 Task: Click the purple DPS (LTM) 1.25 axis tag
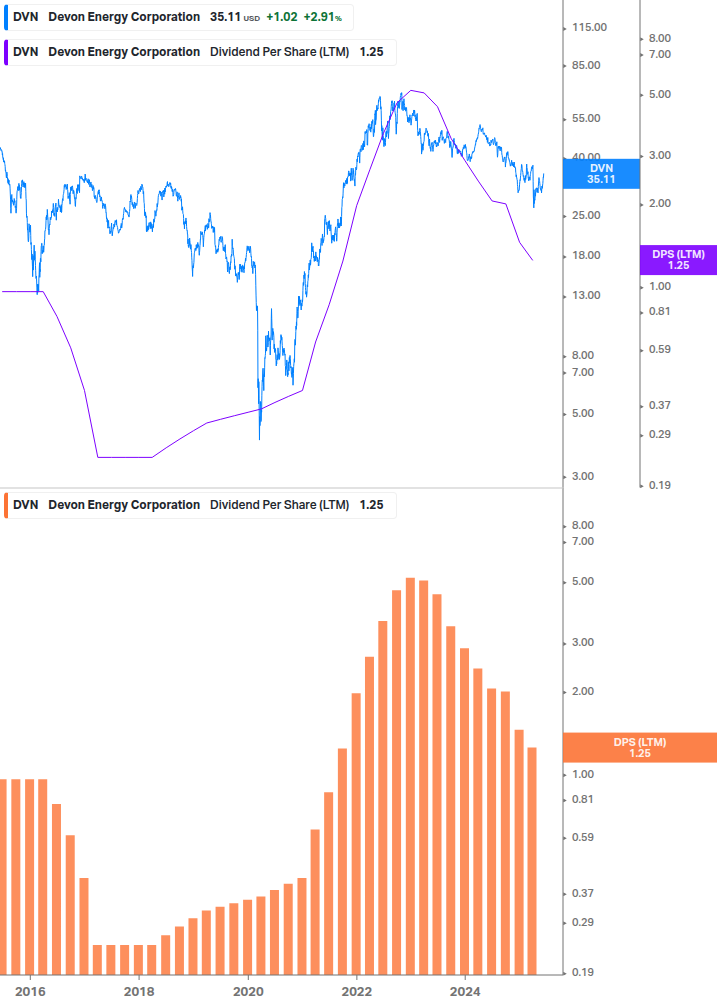point(678,260)
